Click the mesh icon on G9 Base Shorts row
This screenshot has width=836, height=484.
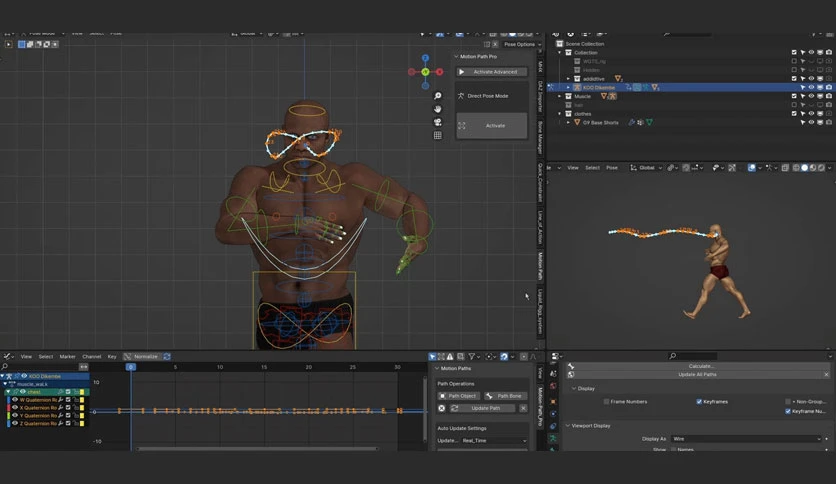[577, 122]
